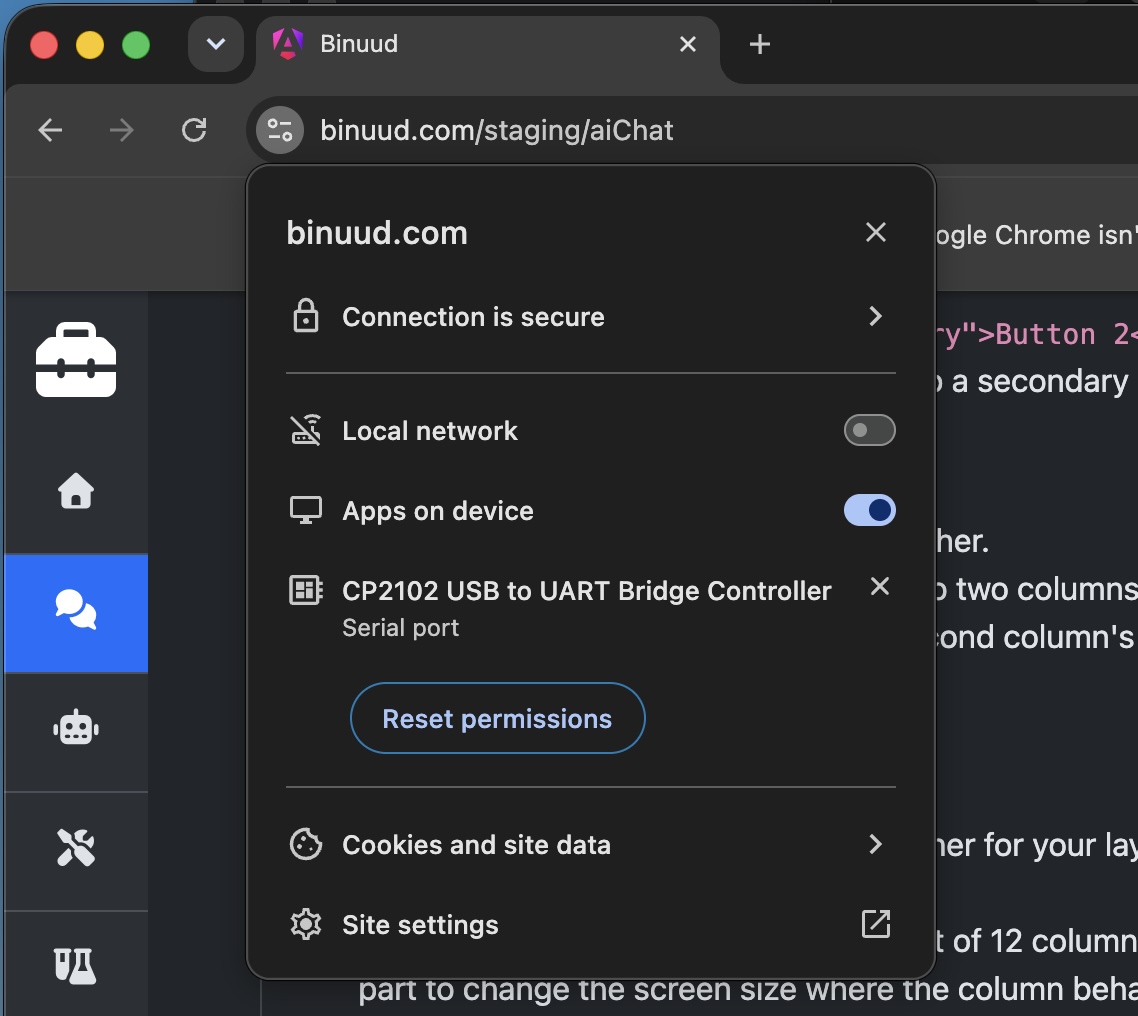1138x1016 pixels.
Task: Select the Binuud tab
Action: [x=488, y=44]
